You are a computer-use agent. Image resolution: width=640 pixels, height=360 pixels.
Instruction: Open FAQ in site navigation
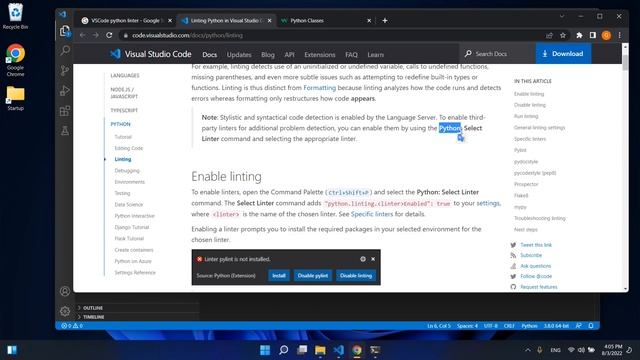[x=351, y=55]
